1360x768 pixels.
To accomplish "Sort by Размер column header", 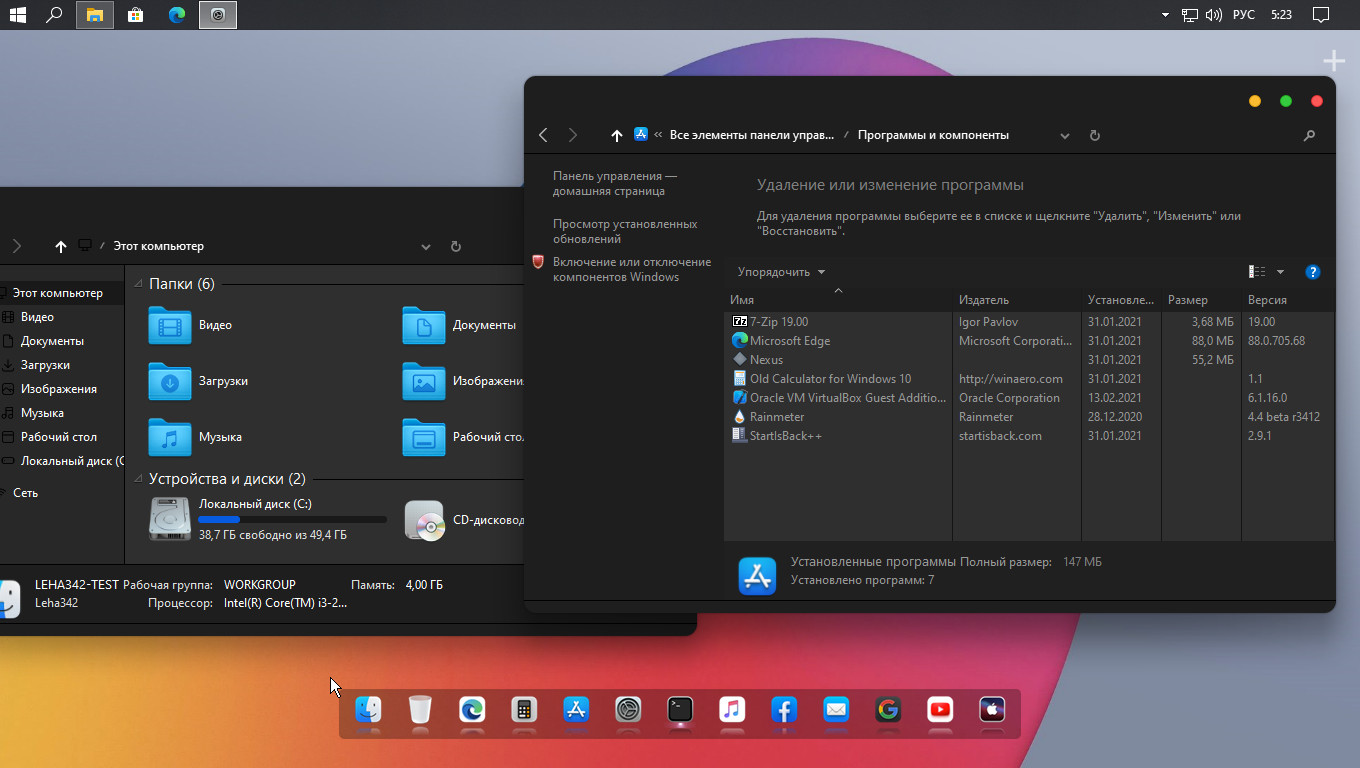I will pyautogui.click(x=1202, y=300).
